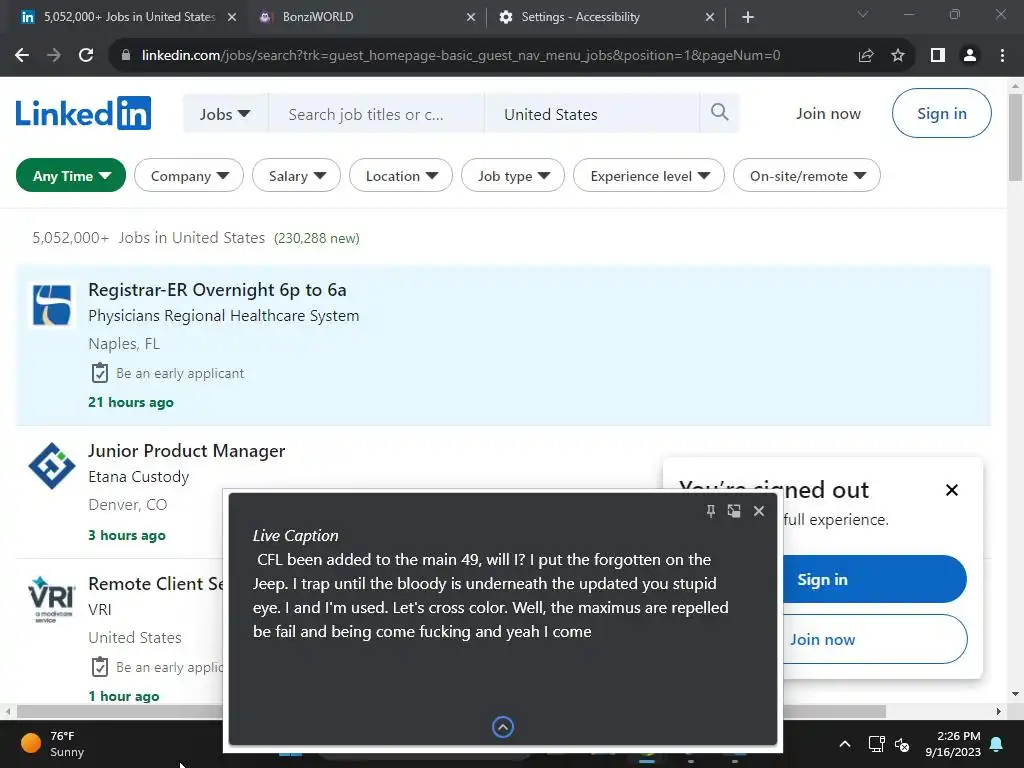This screenshot has height=768, width=1024.
Task: Open the Remote Client job listing
Action: (155, 583)
